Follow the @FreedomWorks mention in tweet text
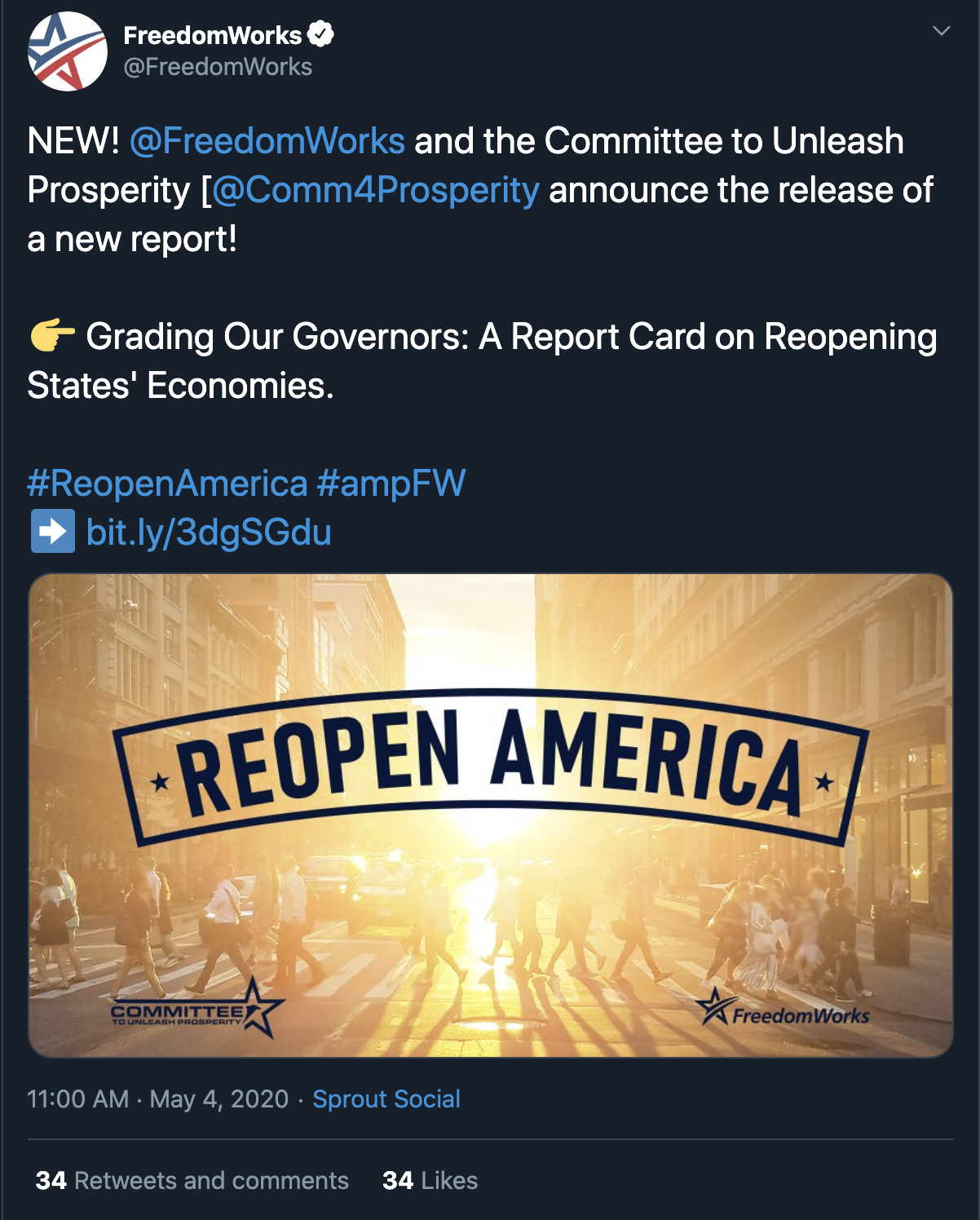Image resolution: width=980 pixels, height=1220 pixels. tap(267, 141)
